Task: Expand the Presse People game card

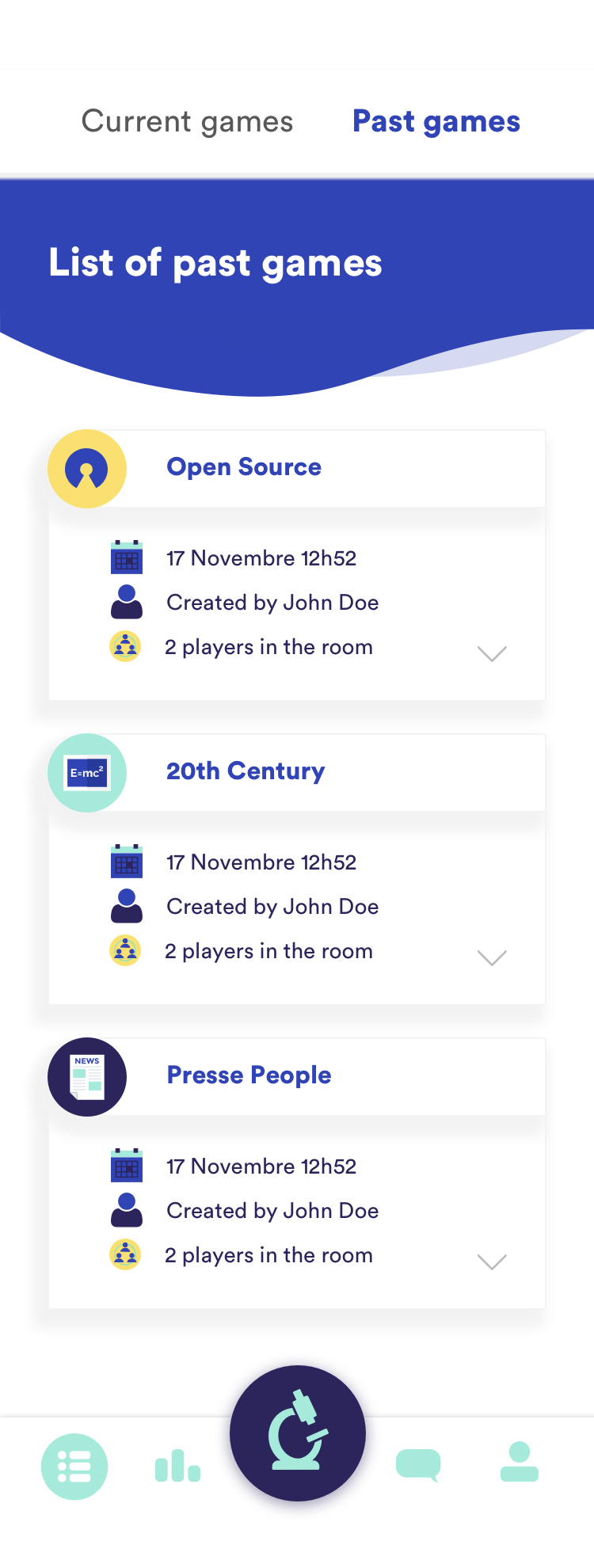Action: tap(492, 1262)
